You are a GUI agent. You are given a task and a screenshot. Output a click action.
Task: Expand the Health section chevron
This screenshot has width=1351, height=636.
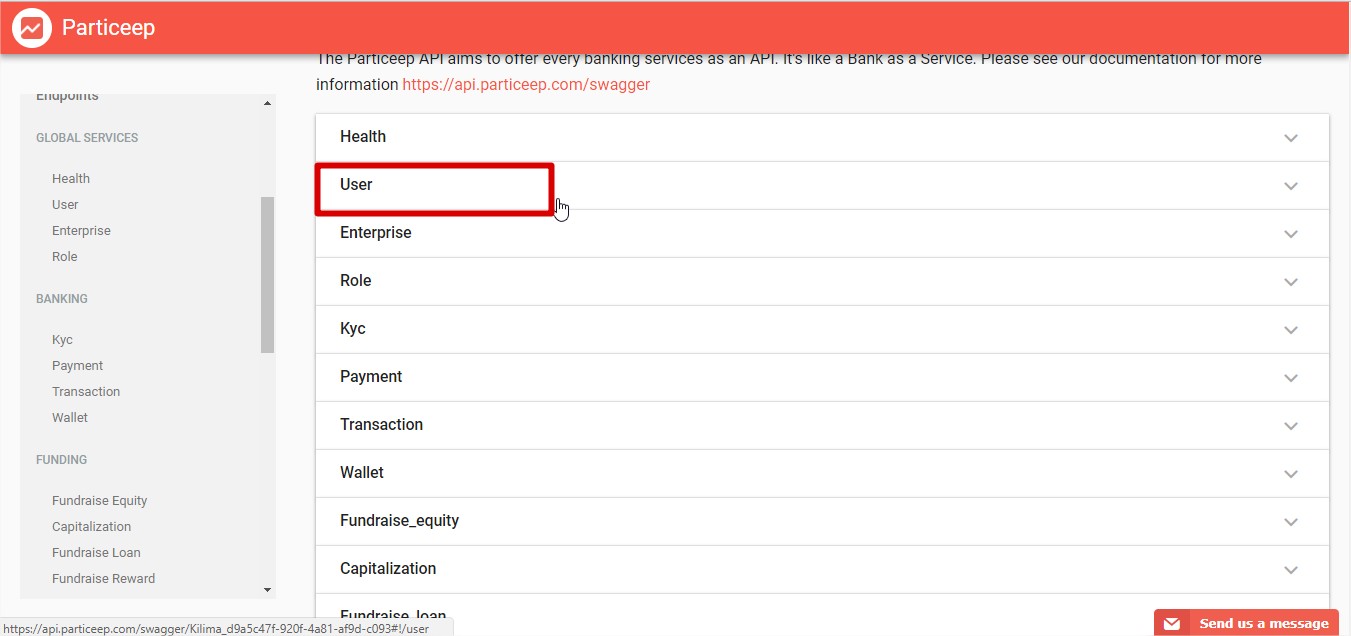click(x=1291, y=138)
